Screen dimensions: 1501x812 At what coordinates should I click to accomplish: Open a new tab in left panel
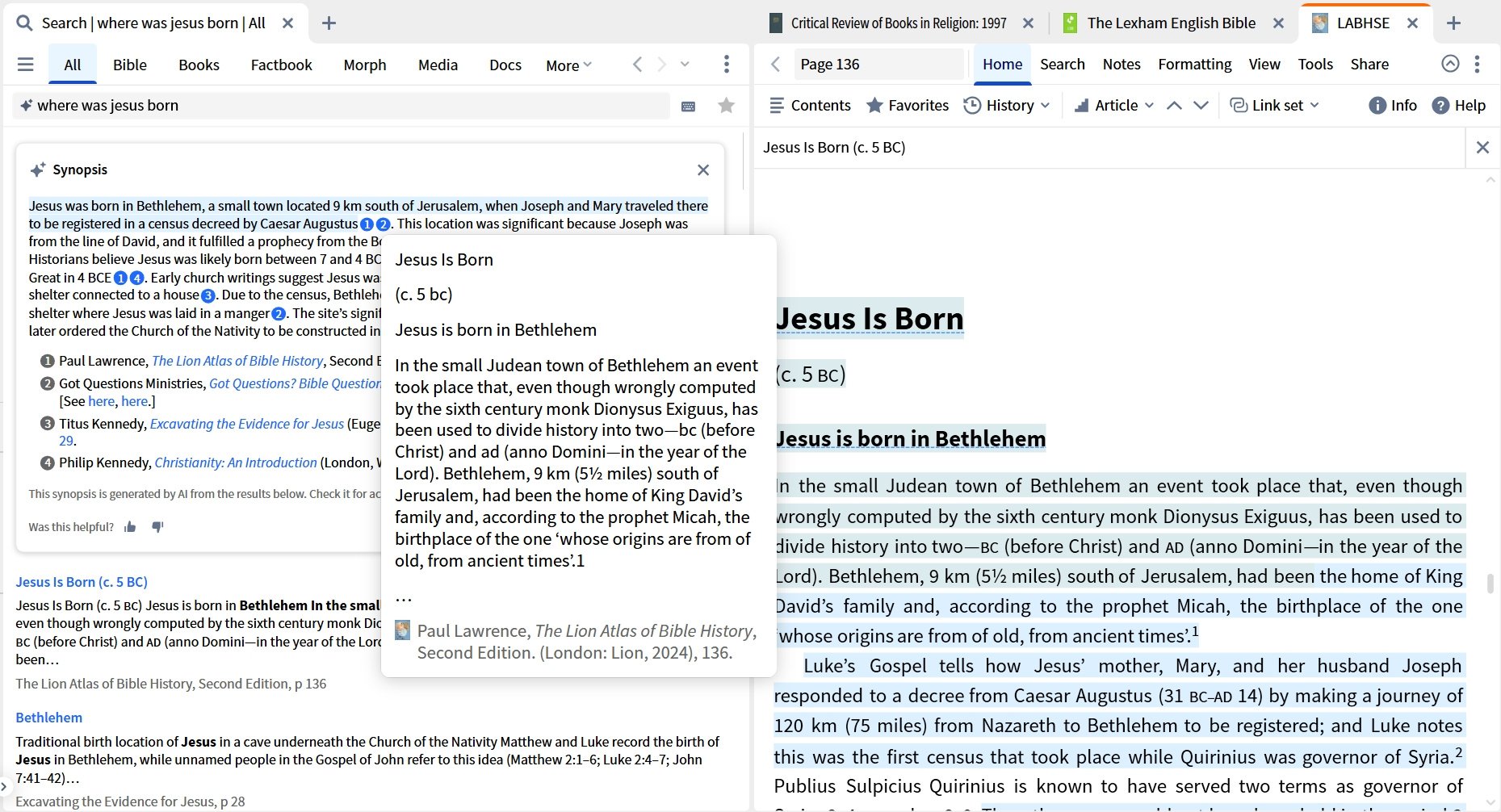click(329, 23)
